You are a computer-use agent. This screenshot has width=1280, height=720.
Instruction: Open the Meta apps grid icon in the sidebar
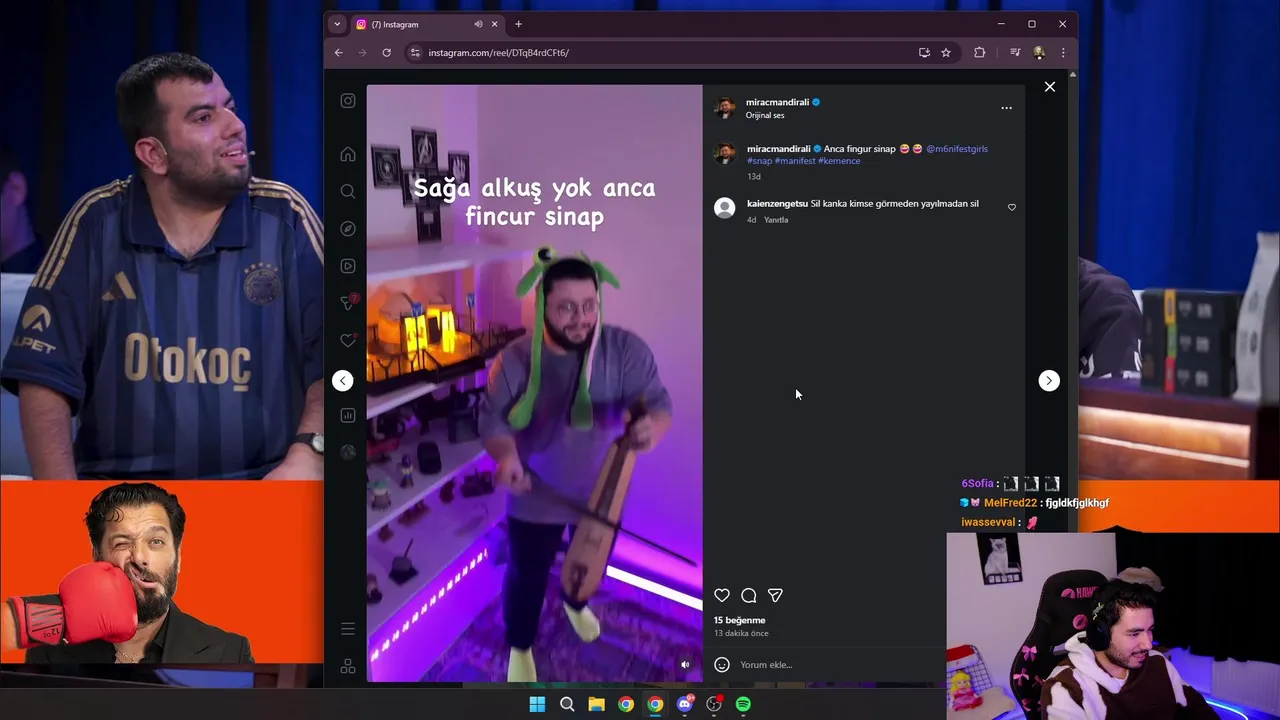[348, 666]
